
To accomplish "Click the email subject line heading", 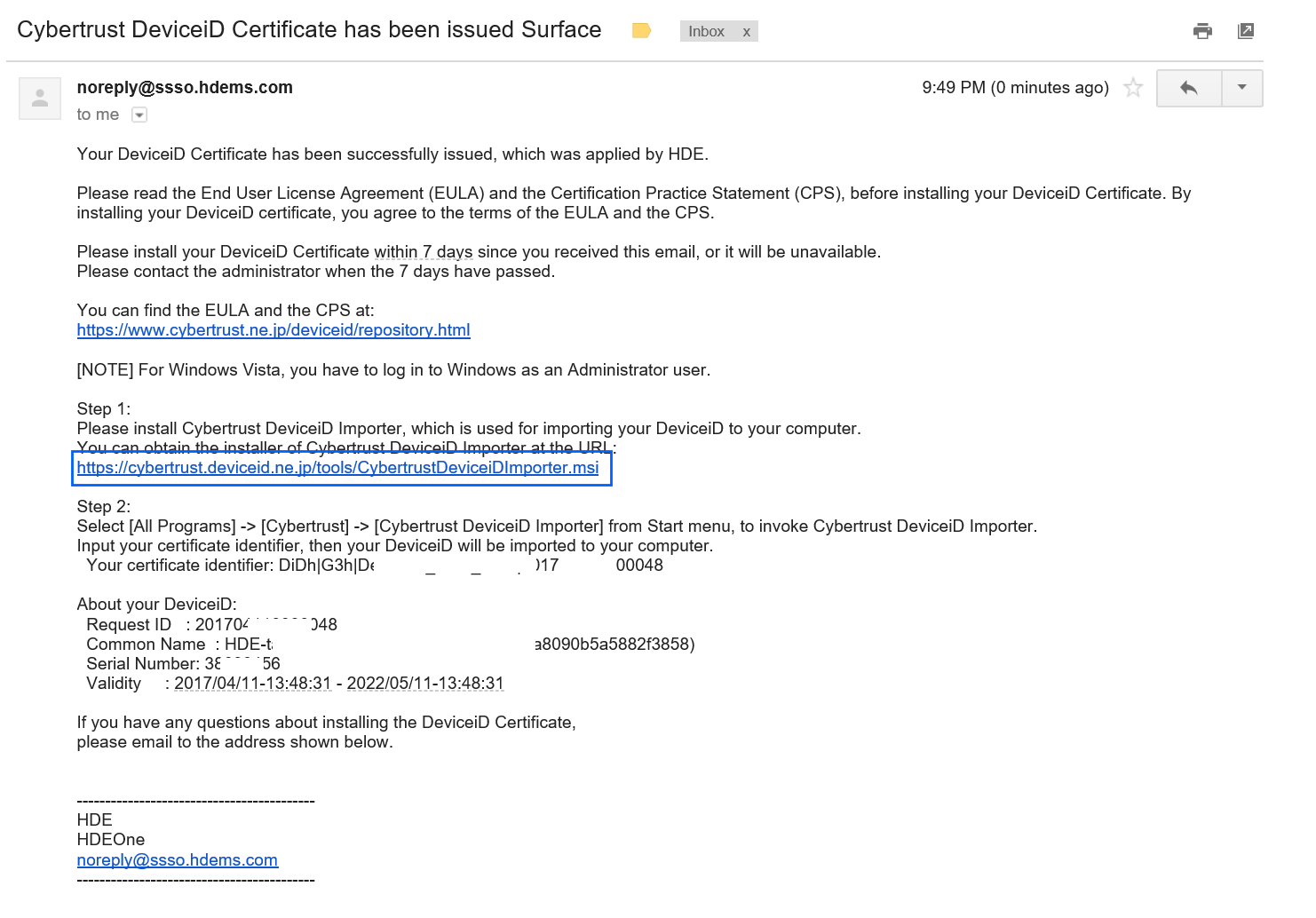I will pyautogui.click(x=309, y=30).
